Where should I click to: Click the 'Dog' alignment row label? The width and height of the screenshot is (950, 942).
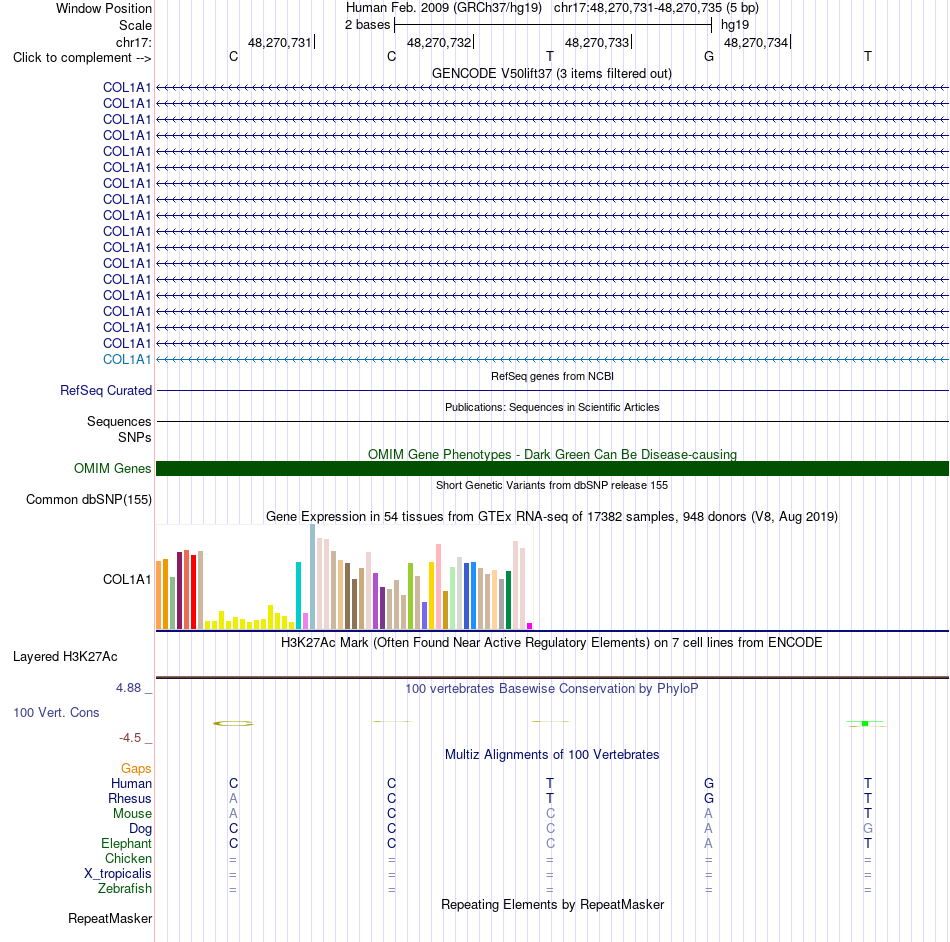pyautogui.click(x=140, y=829)
